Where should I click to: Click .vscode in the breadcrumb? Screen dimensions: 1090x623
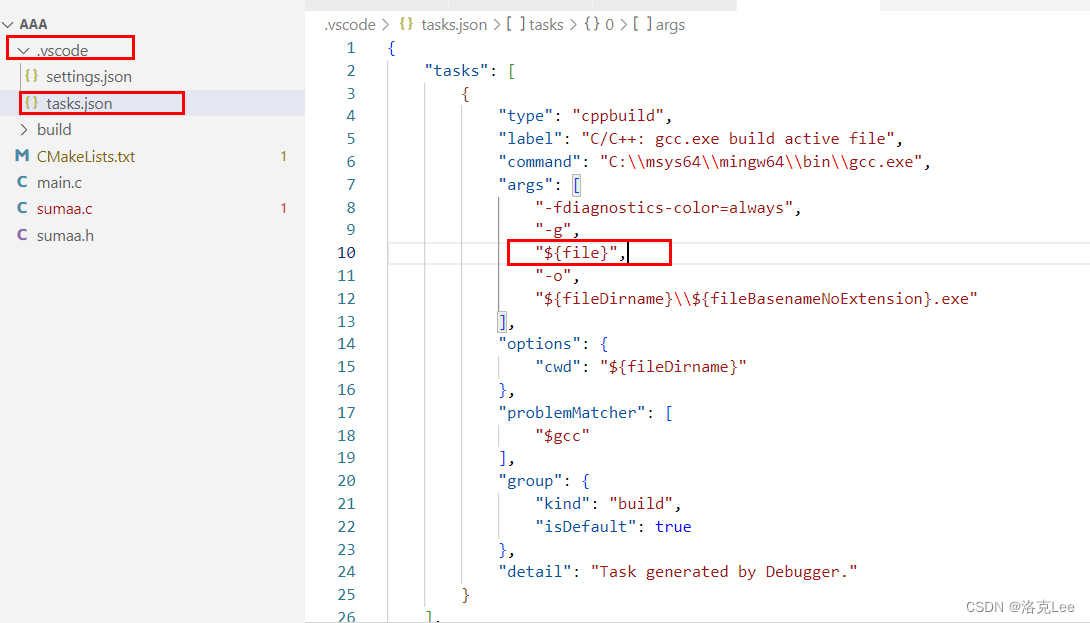350,25
